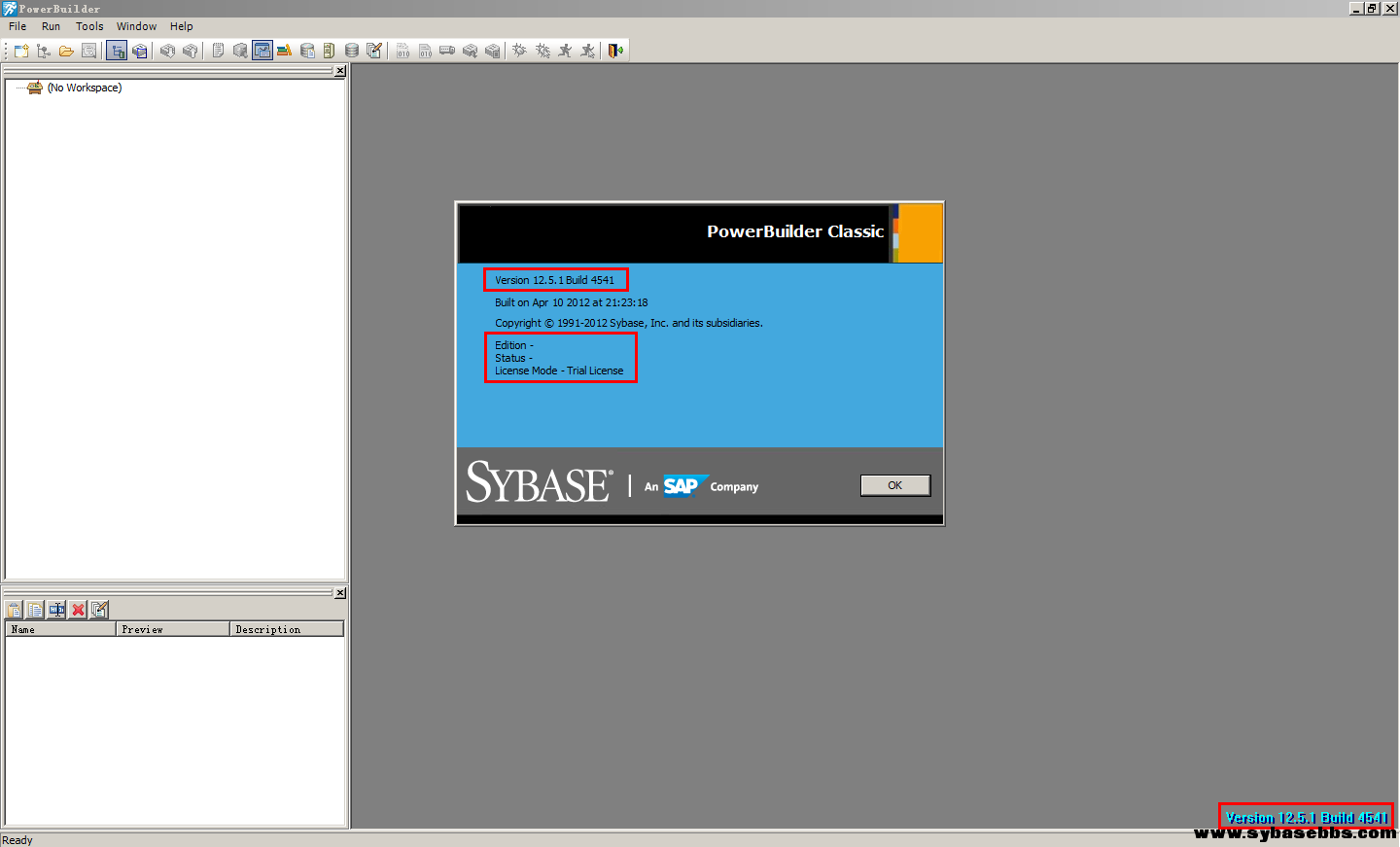
Task: Click the 'Built on Apr 10 2012' text
Action: click(571, 302)
